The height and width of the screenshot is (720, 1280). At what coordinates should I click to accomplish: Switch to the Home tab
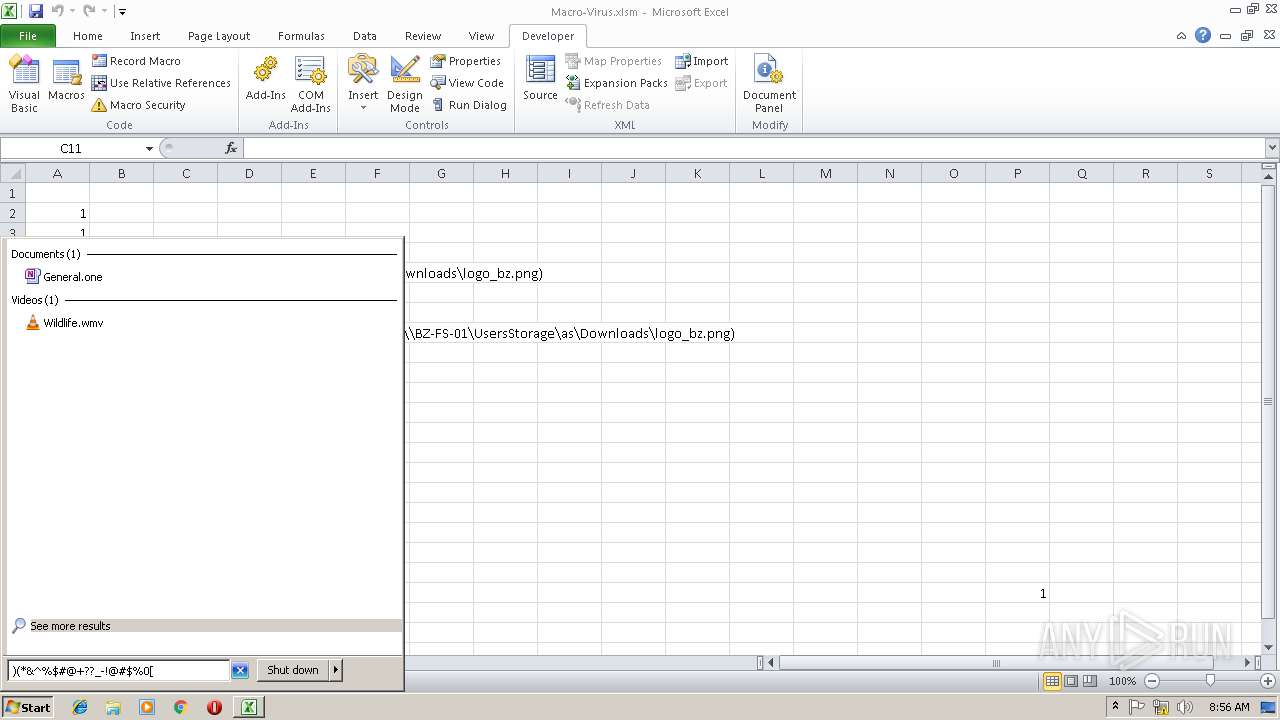coord(88,36)
